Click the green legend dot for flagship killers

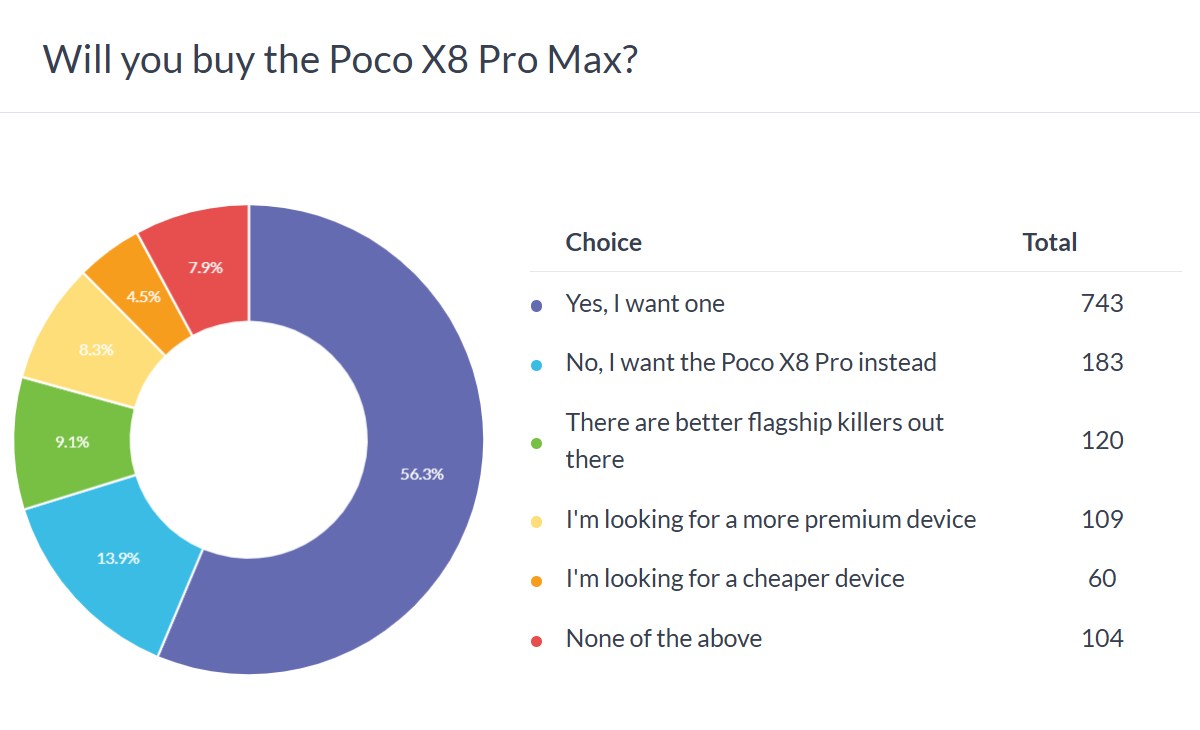[537, 442]
